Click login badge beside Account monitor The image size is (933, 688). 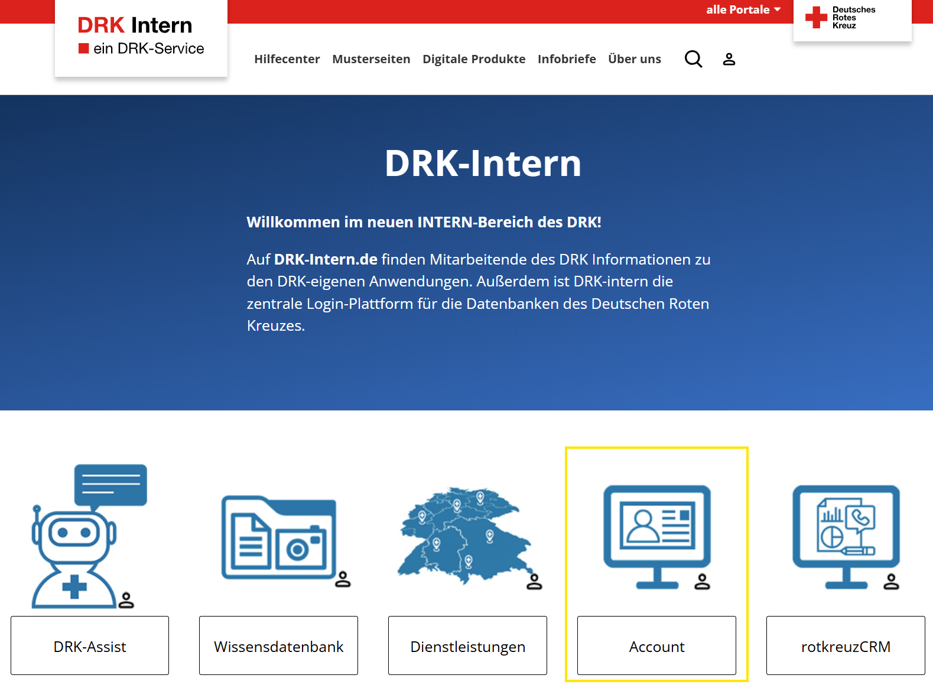click(x=702, y=581)
